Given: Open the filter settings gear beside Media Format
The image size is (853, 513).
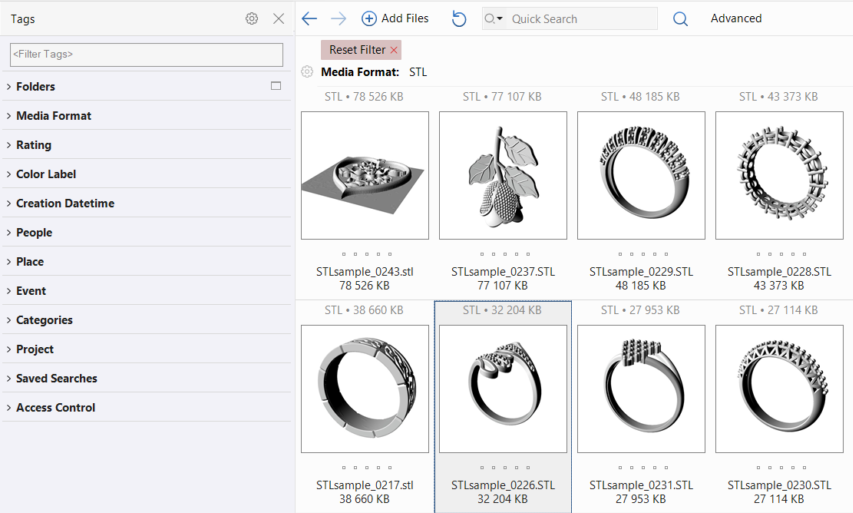Looking at the screenshot, I should tap(307, 72).
